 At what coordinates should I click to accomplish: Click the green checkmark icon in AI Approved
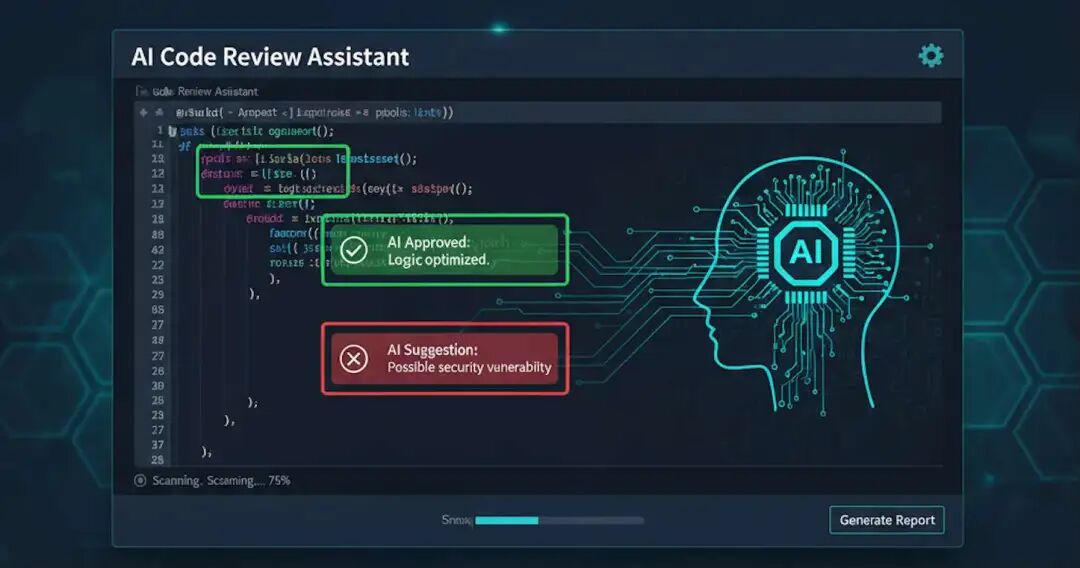click(x=354, y=250)
